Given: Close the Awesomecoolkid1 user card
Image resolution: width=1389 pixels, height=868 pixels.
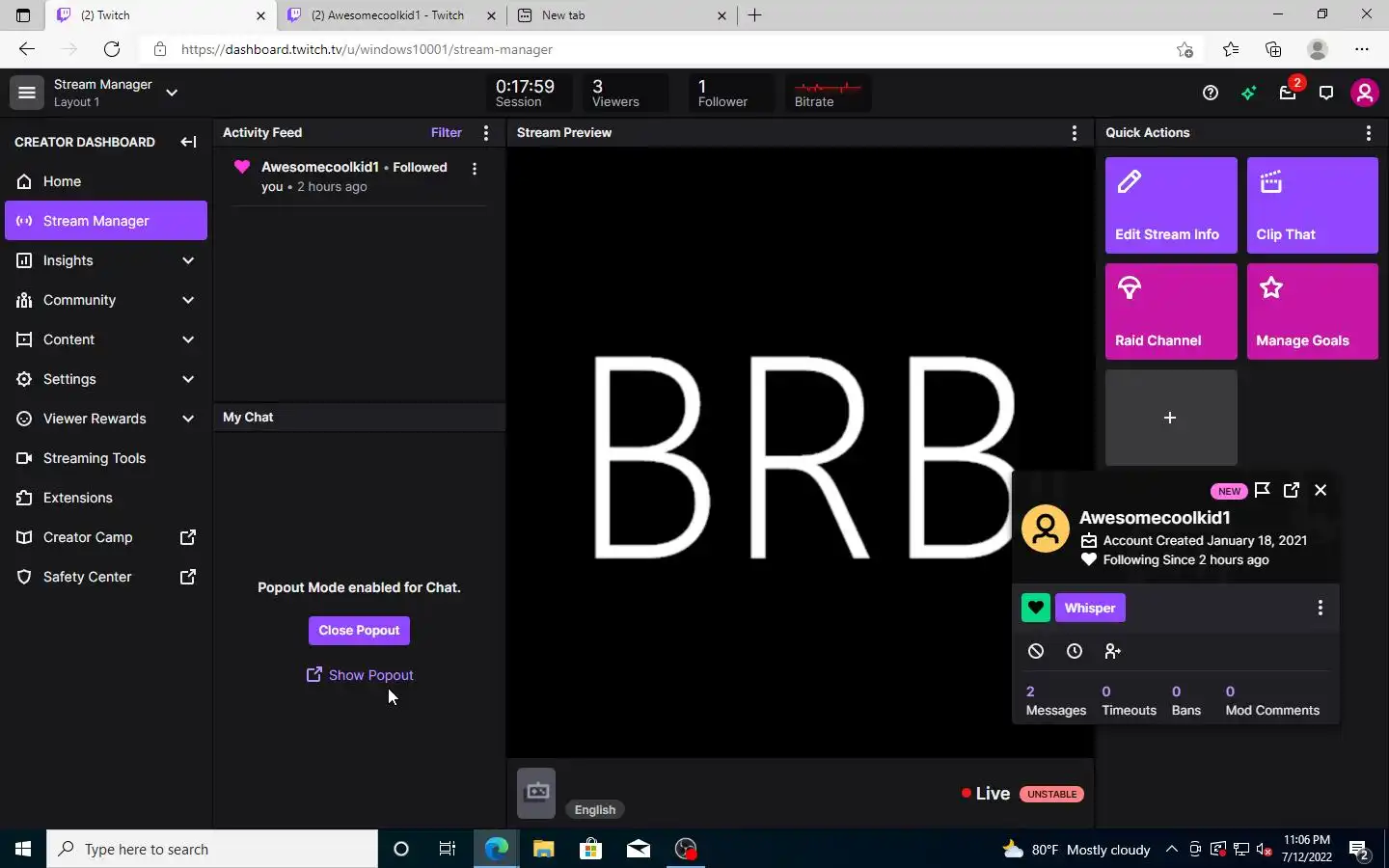Looking at the screenshot, I should point(1321,490).
